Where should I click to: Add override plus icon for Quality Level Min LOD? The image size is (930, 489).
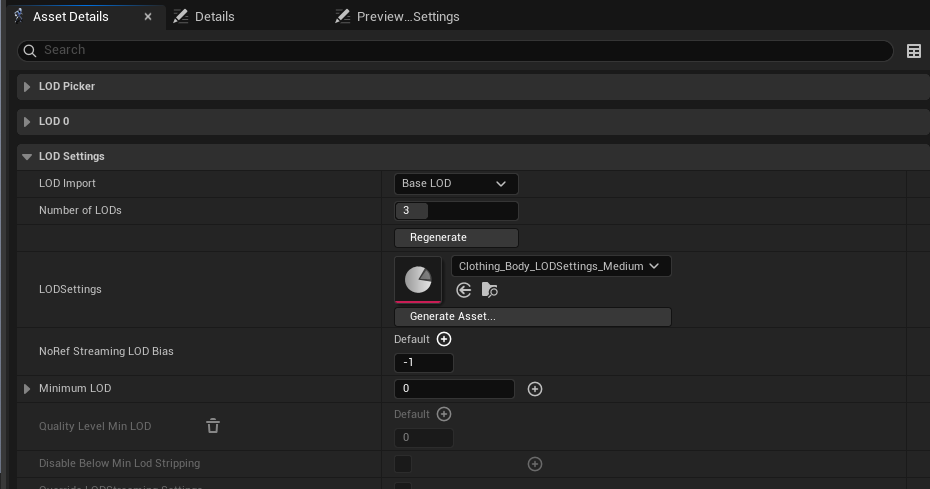coord(444,414)
